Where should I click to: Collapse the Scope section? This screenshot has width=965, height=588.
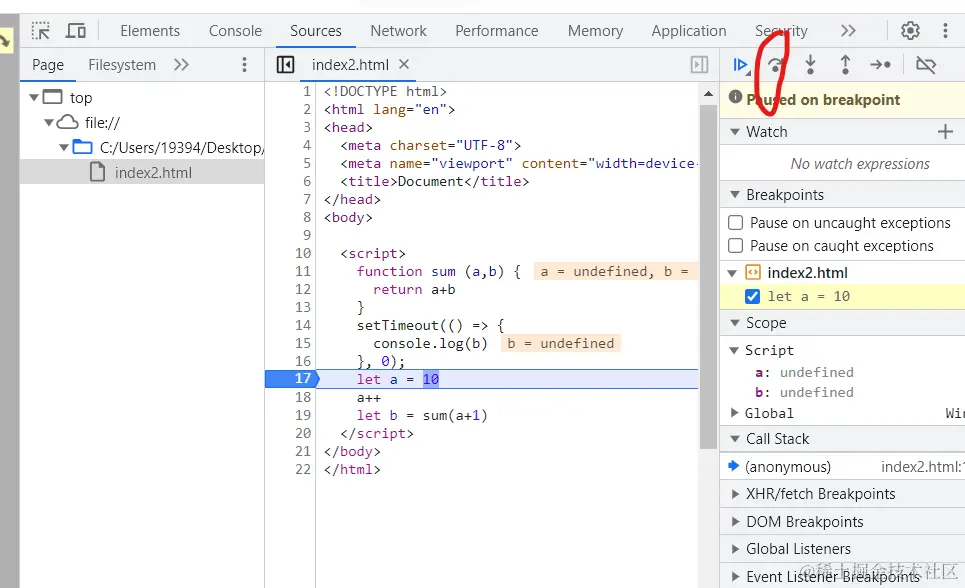(734, 323)
